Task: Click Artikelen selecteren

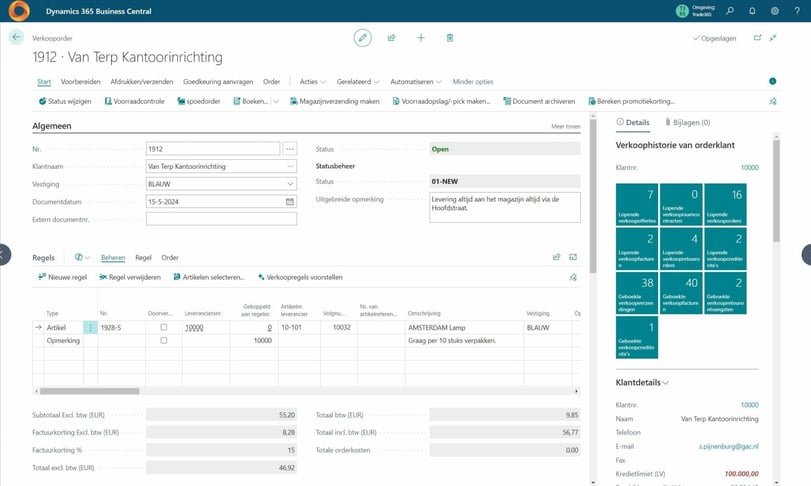Action: [209, 277]
